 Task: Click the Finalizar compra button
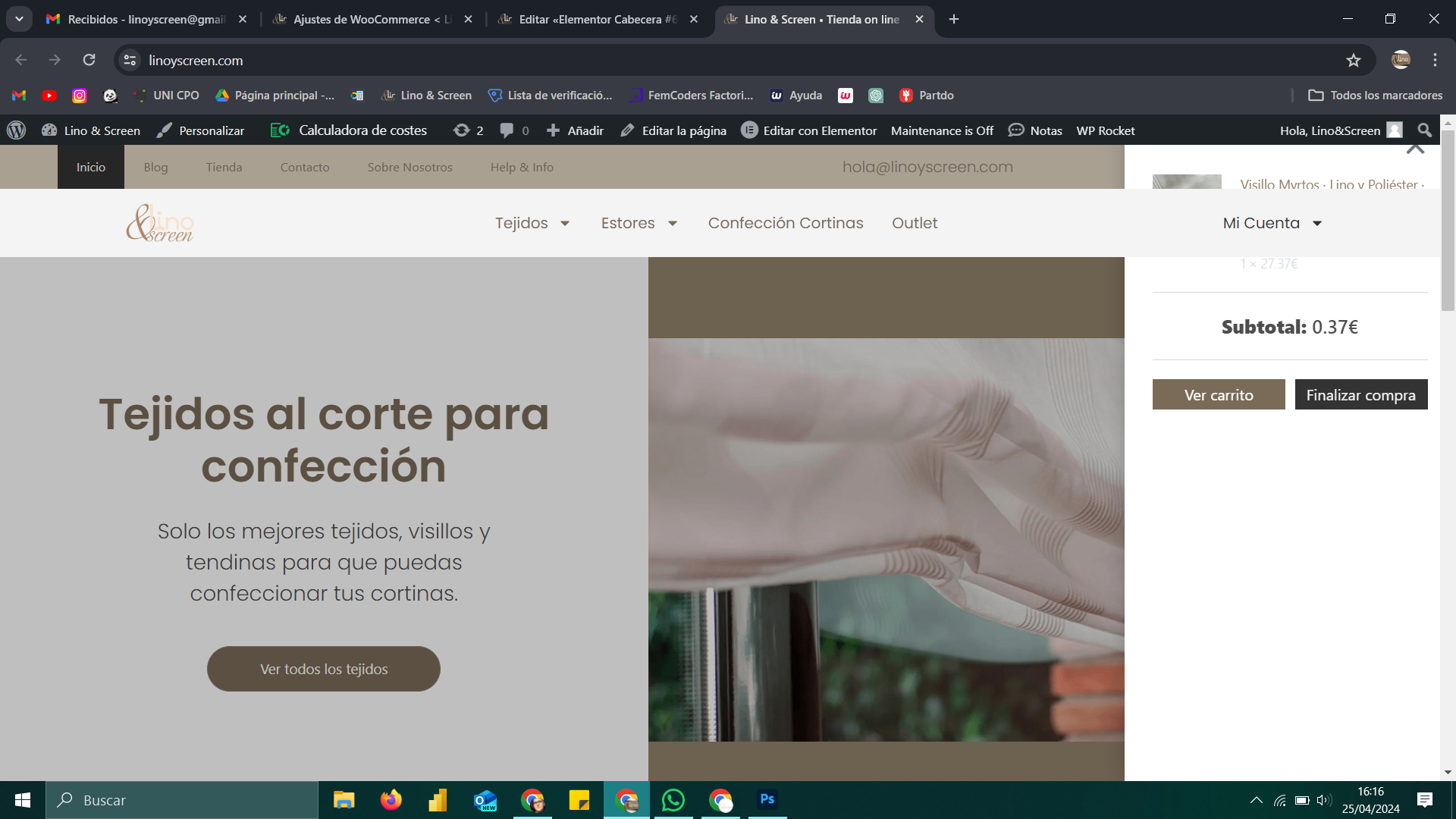tap(1361, 394)
